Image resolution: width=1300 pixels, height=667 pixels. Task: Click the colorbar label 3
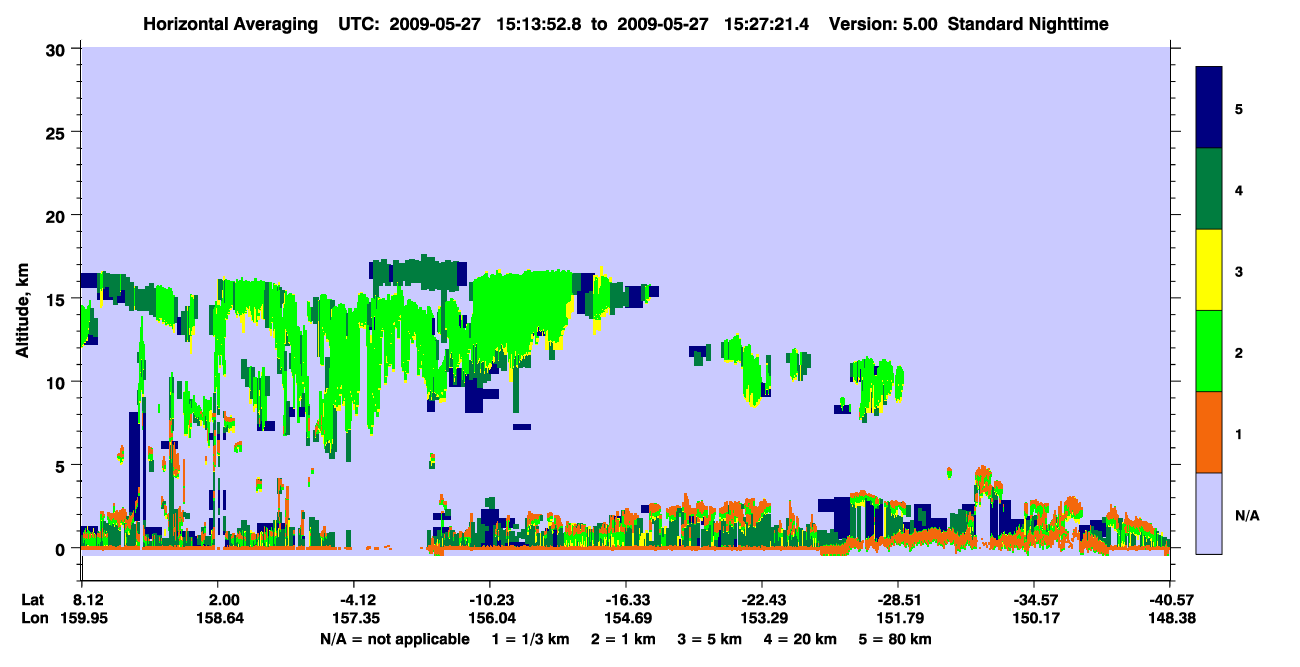(x=1239, y=271)
